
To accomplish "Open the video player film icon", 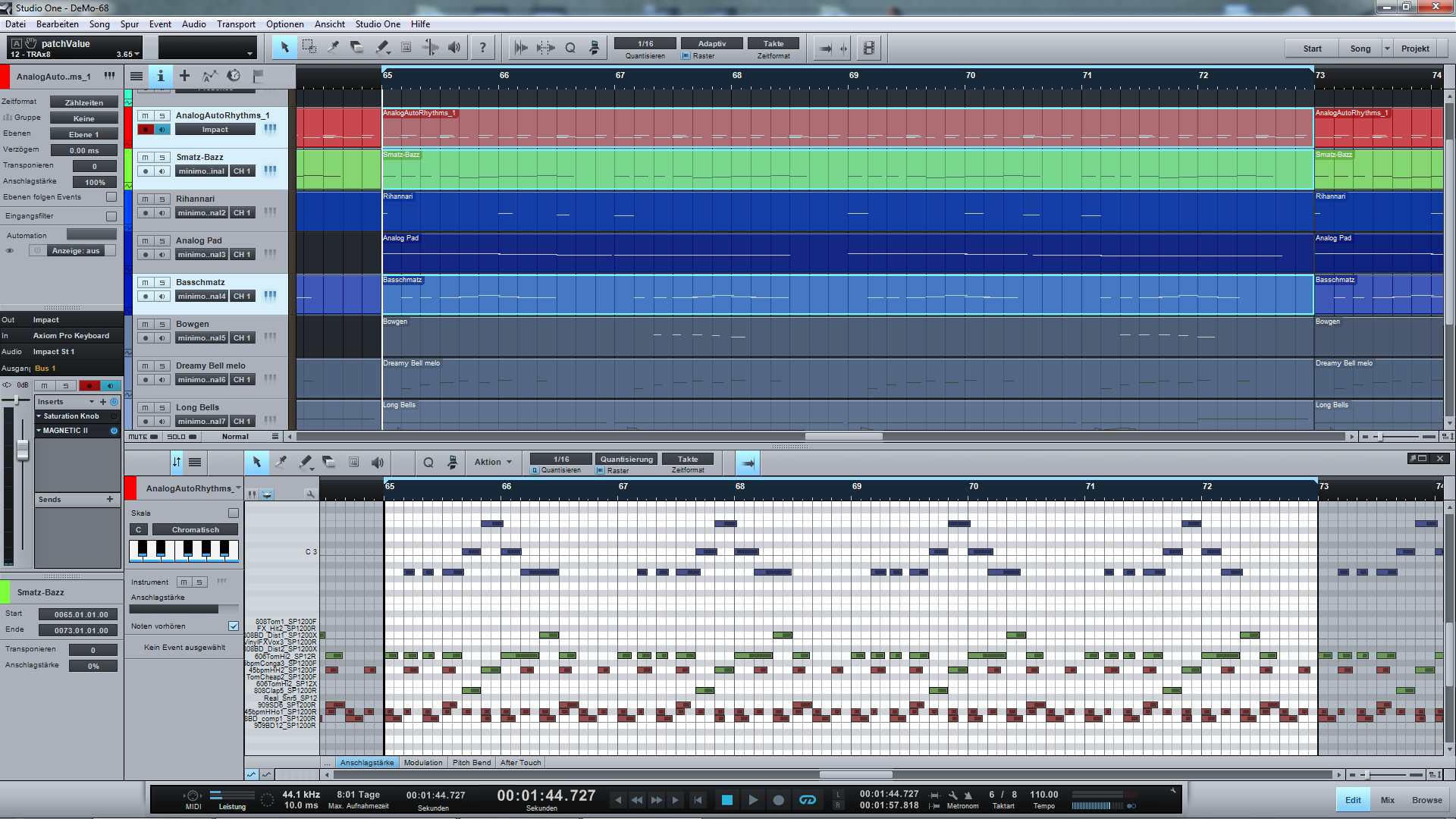I will click(868, 49).
